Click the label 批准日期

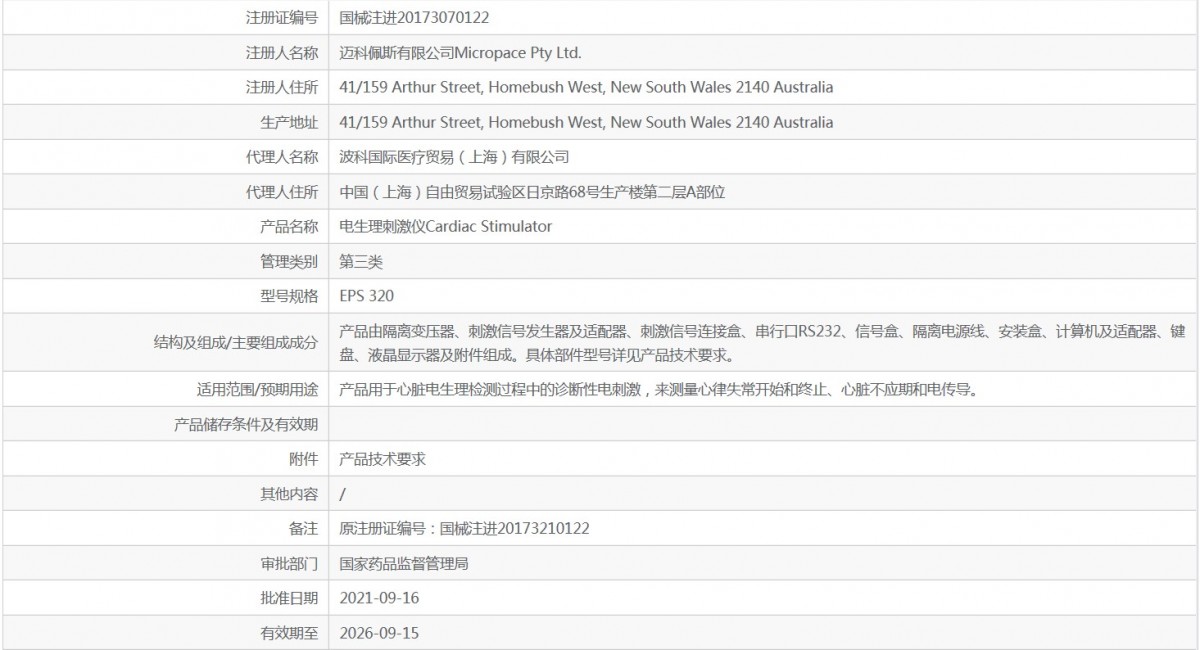289,598
